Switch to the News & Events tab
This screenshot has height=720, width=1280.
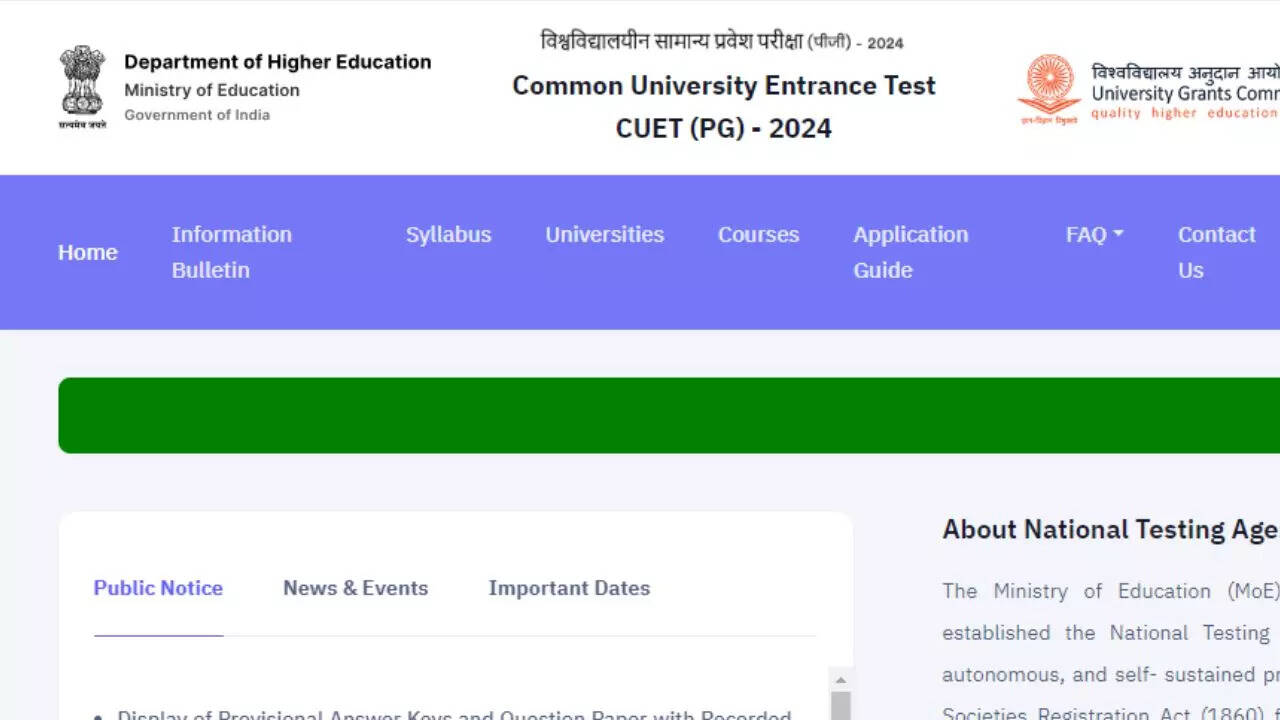(355, 588)
